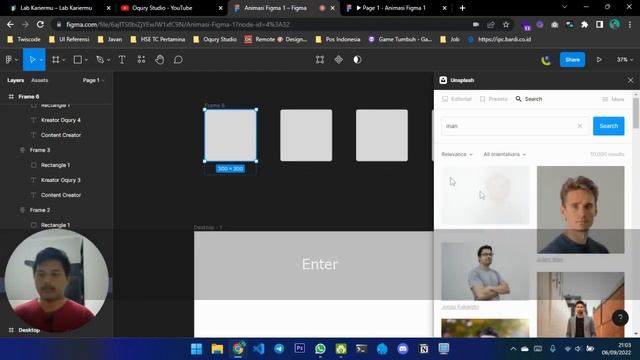Image resolution: width=640 pixels, height=360 pixels.
Task: Clear the Unsplash search field
Action: 580,126
